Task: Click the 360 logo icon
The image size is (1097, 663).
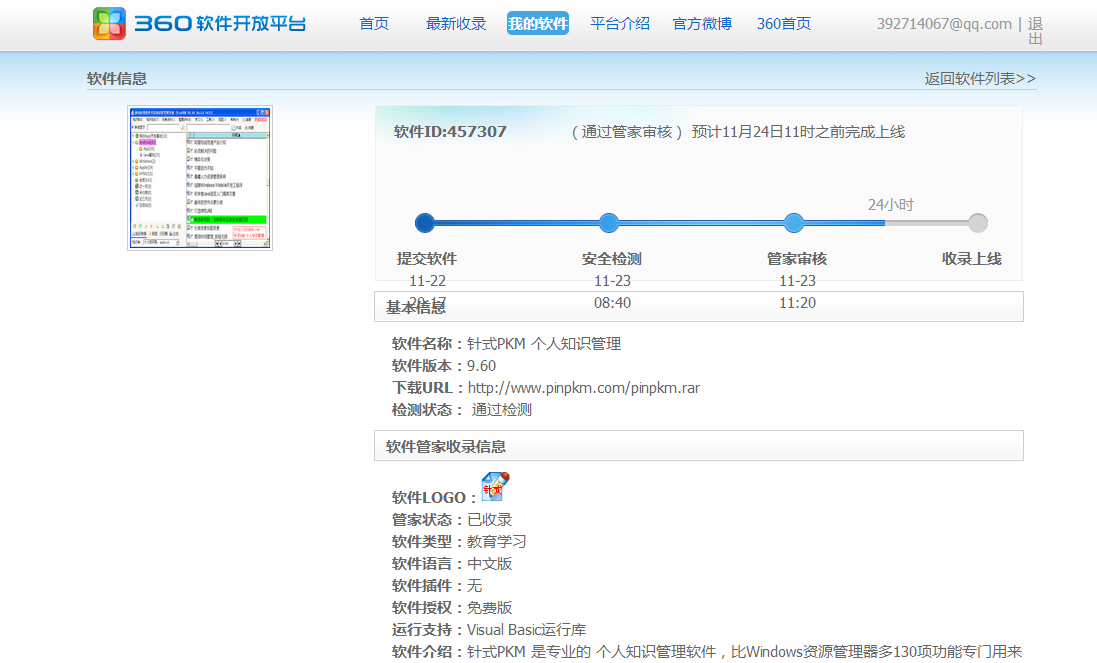Action: (x=110, y=24)
